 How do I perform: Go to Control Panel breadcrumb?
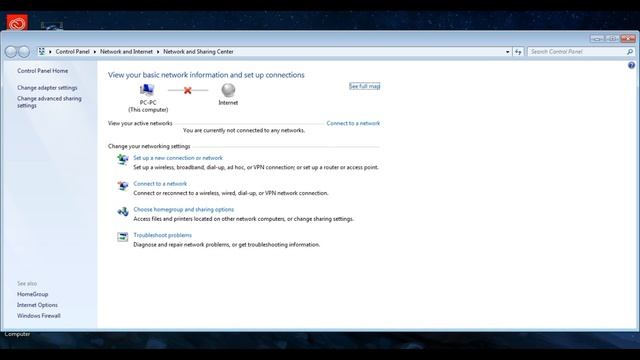pos(72,52)
